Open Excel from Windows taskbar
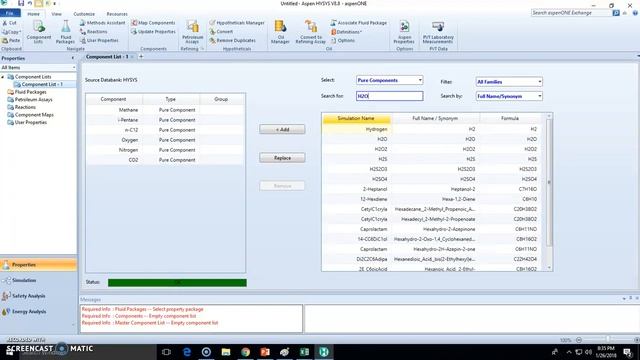Screen dimensions: 640x360 (x=304, y=352)
